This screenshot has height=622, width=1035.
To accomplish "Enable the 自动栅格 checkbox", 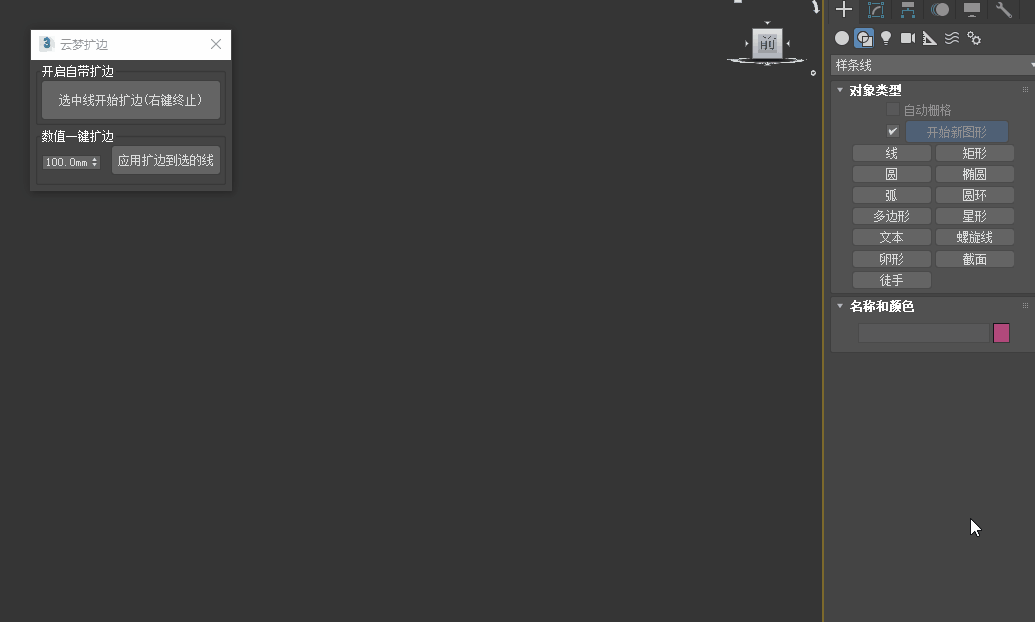I will click(x=893, y=109).
